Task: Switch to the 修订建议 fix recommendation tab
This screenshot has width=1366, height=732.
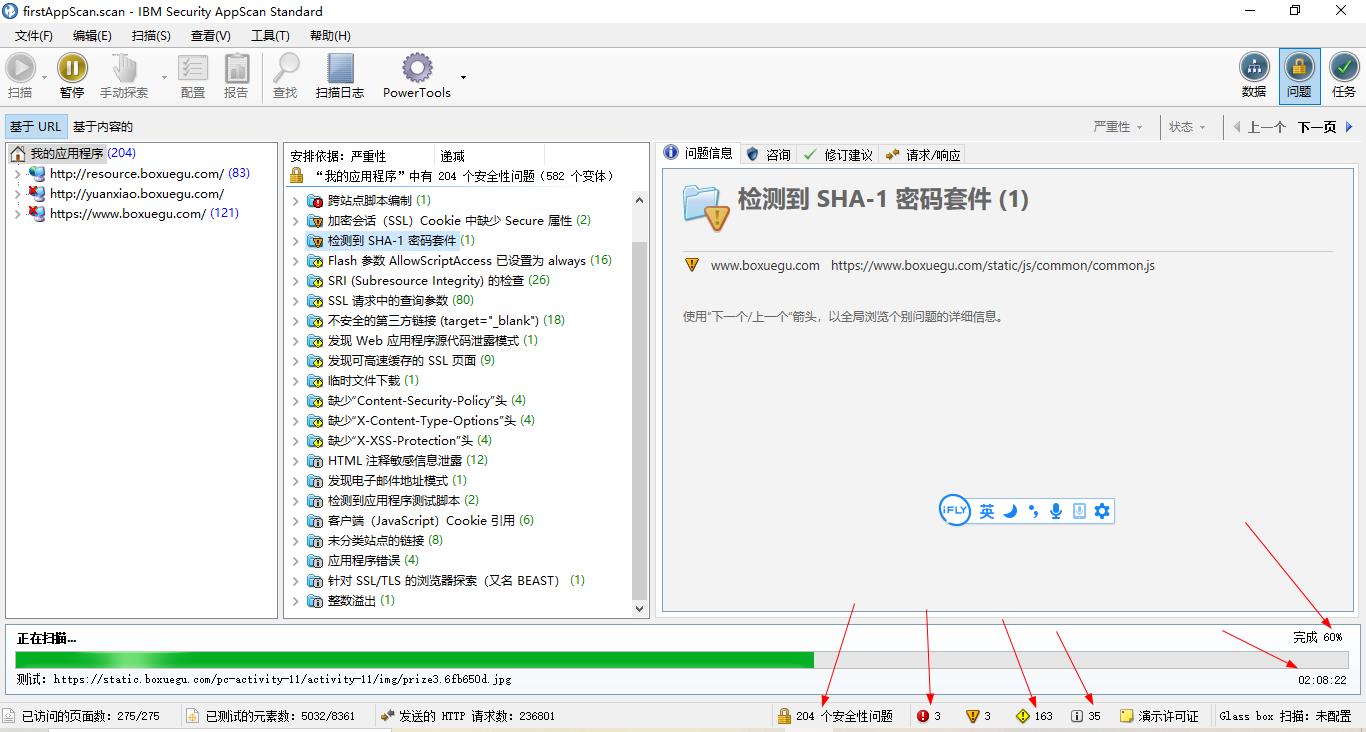Action: coord(838,155)
